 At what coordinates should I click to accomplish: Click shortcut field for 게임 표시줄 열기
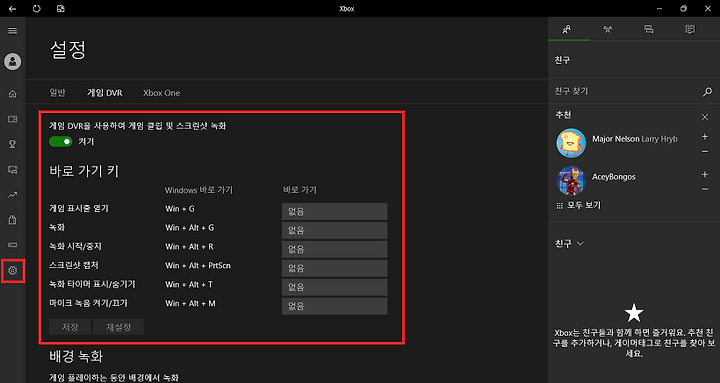(x=334, y=212)
